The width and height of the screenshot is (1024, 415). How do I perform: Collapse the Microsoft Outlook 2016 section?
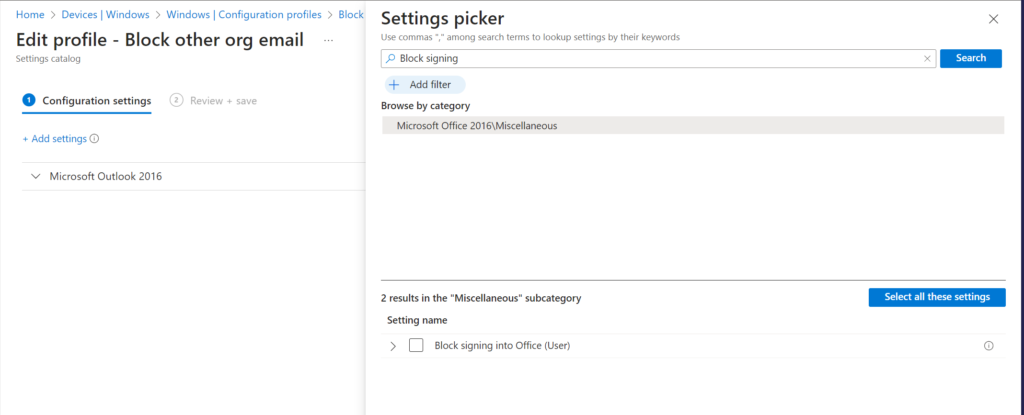35,176
